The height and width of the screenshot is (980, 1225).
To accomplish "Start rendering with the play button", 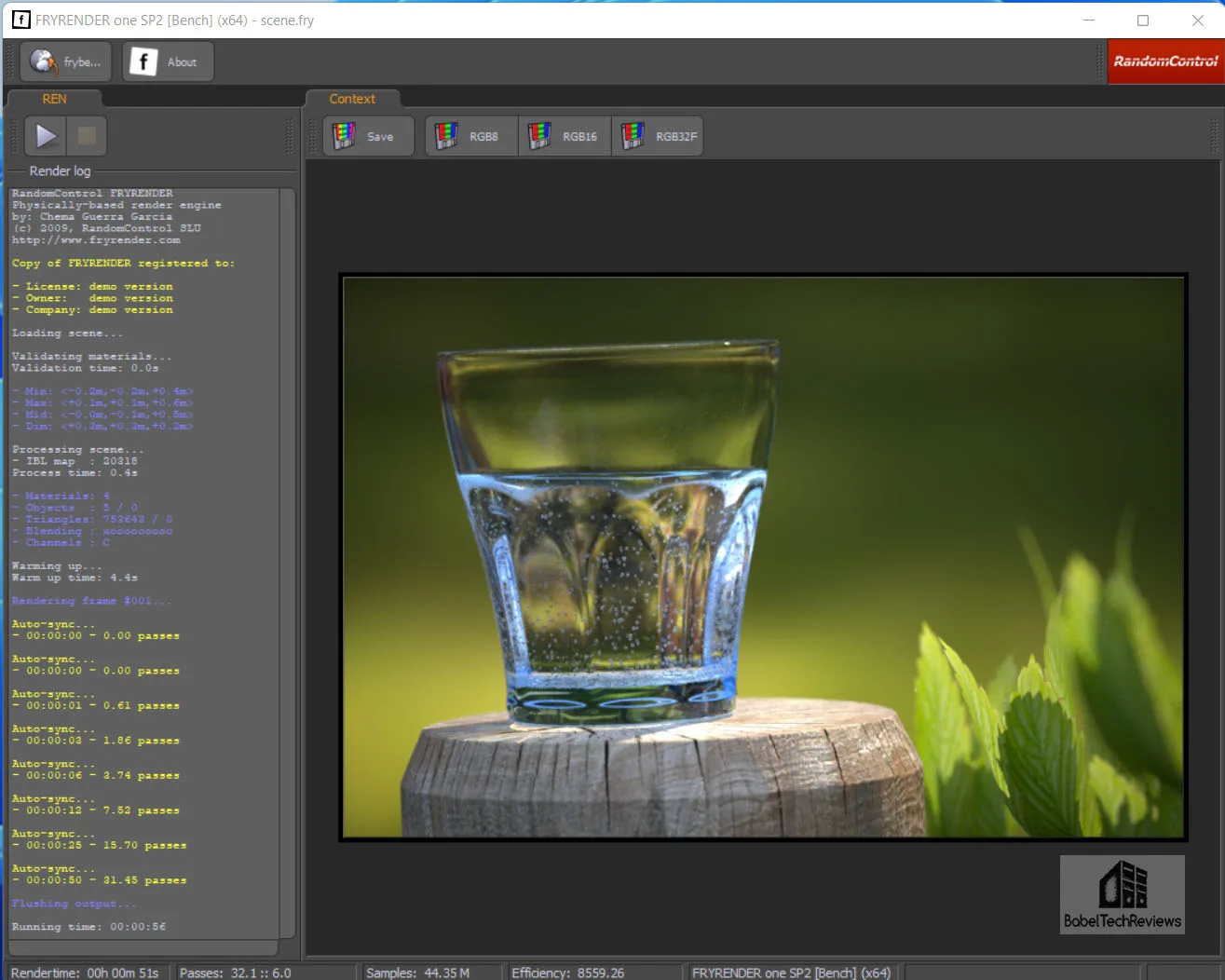I will click(x=46, y=136).
